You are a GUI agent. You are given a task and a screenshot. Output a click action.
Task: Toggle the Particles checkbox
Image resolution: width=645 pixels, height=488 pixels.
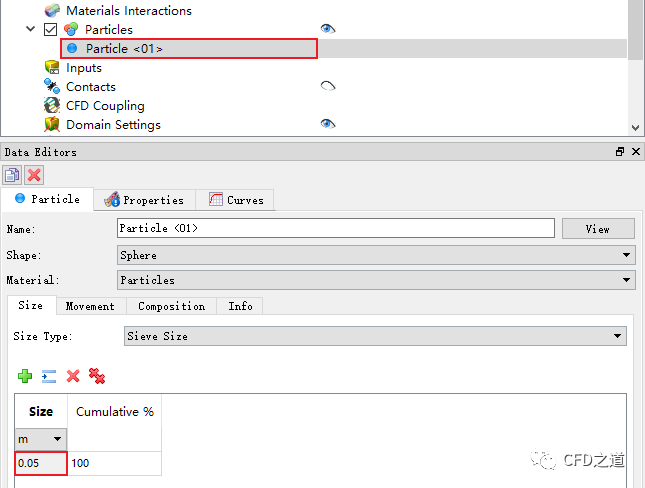point(51,30)
